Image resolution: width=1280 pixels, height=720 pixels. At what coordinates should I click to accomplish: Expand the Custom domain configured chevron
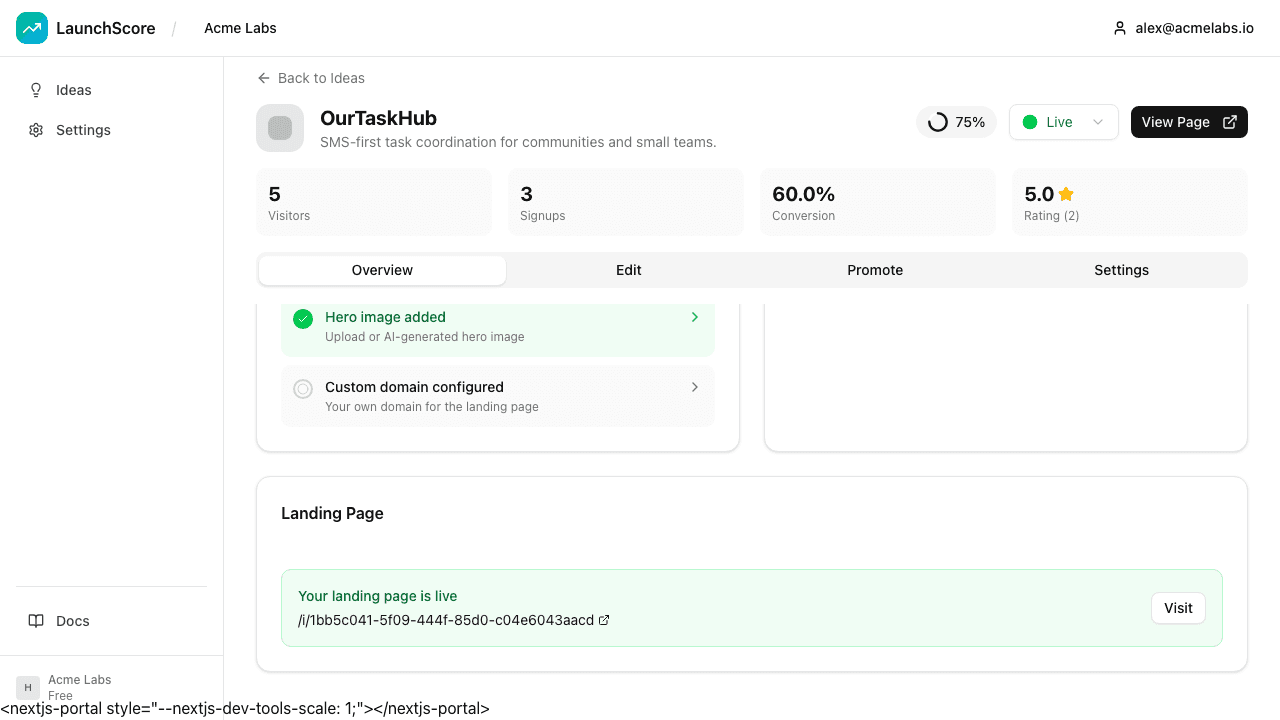[695, 387]
